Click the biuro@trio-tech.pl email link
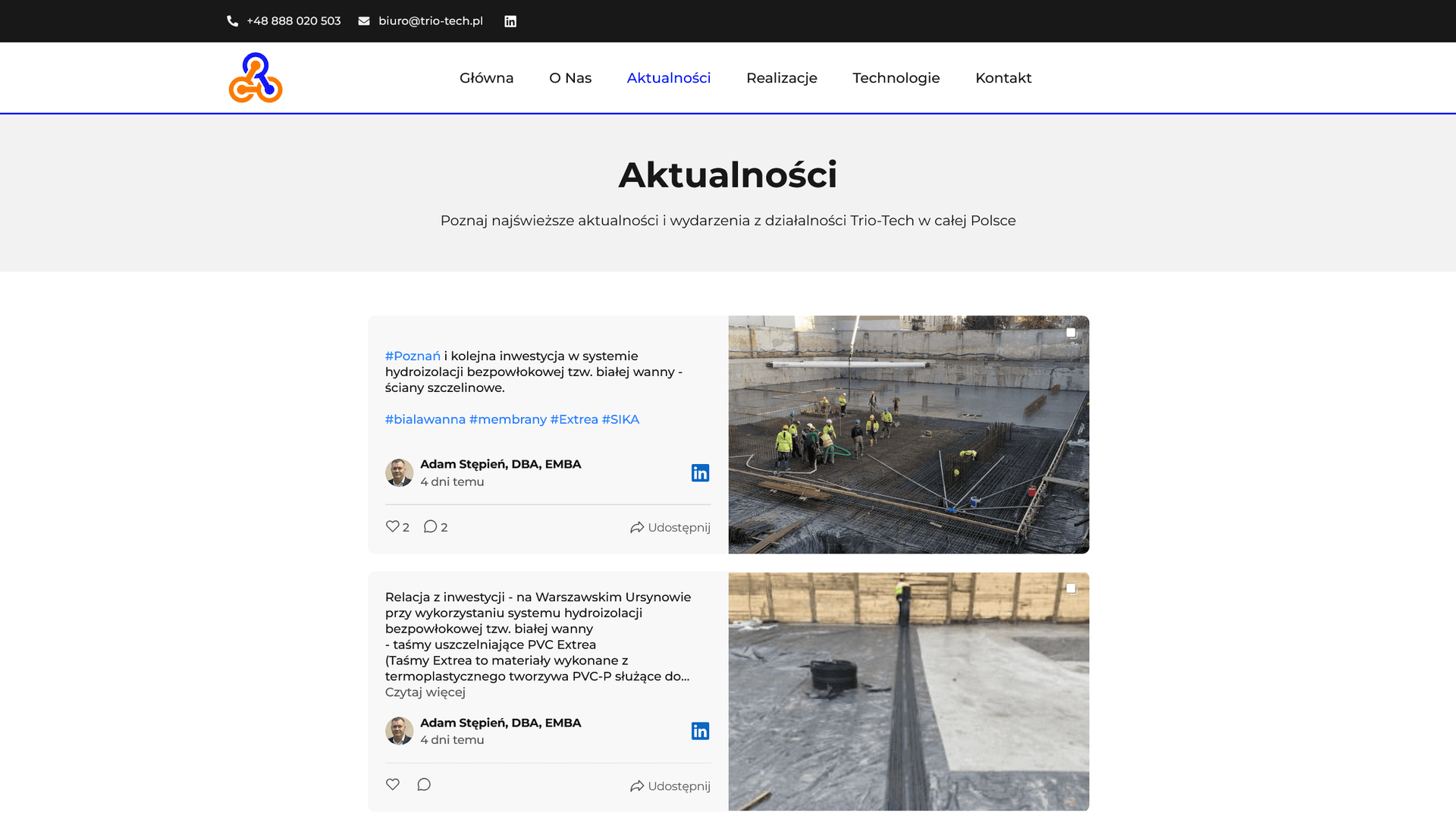 click(430, 21)
